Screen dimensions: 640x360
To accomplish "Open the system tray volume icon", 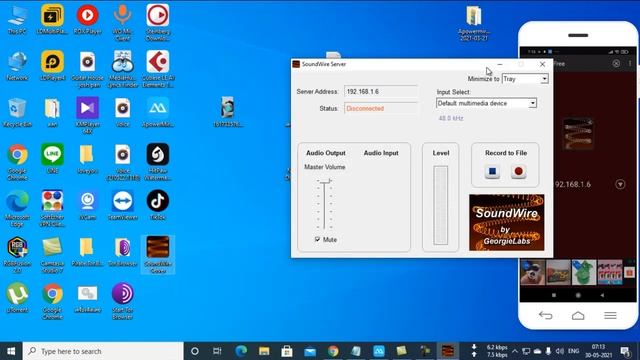I will coord(560,351).
